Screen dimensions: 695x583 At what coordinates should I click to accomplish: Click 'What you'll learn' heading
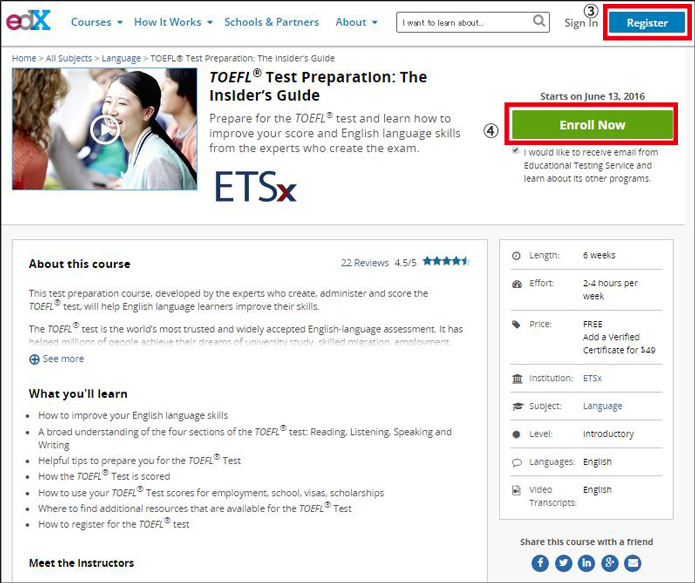[x=78, y=394]
